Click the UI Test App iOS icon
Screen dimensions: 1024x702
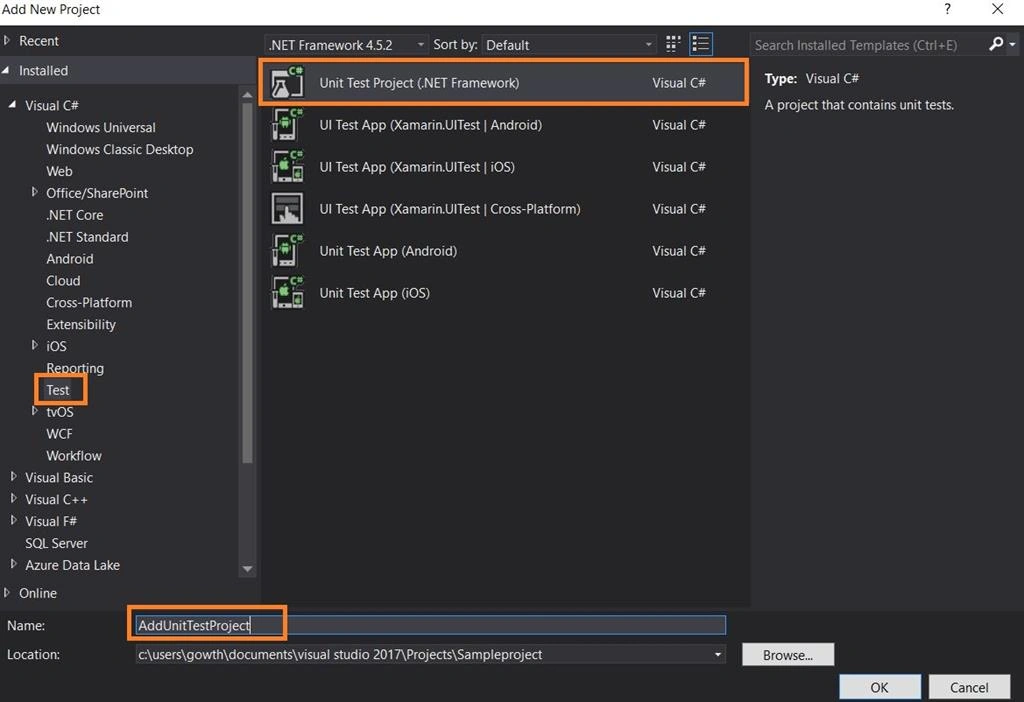click(x=287, y=167)
